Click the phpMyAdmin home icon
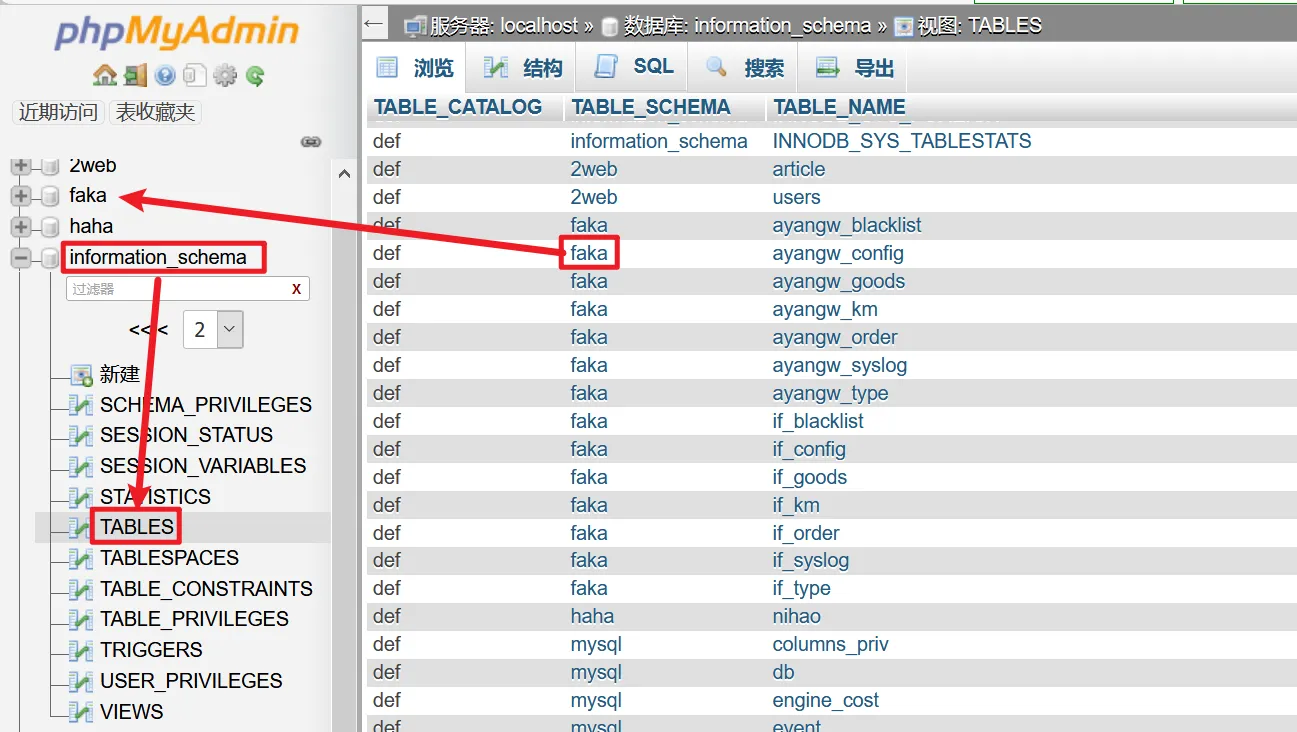Screen dimensions: 1297x732 [x=104, y=75]
